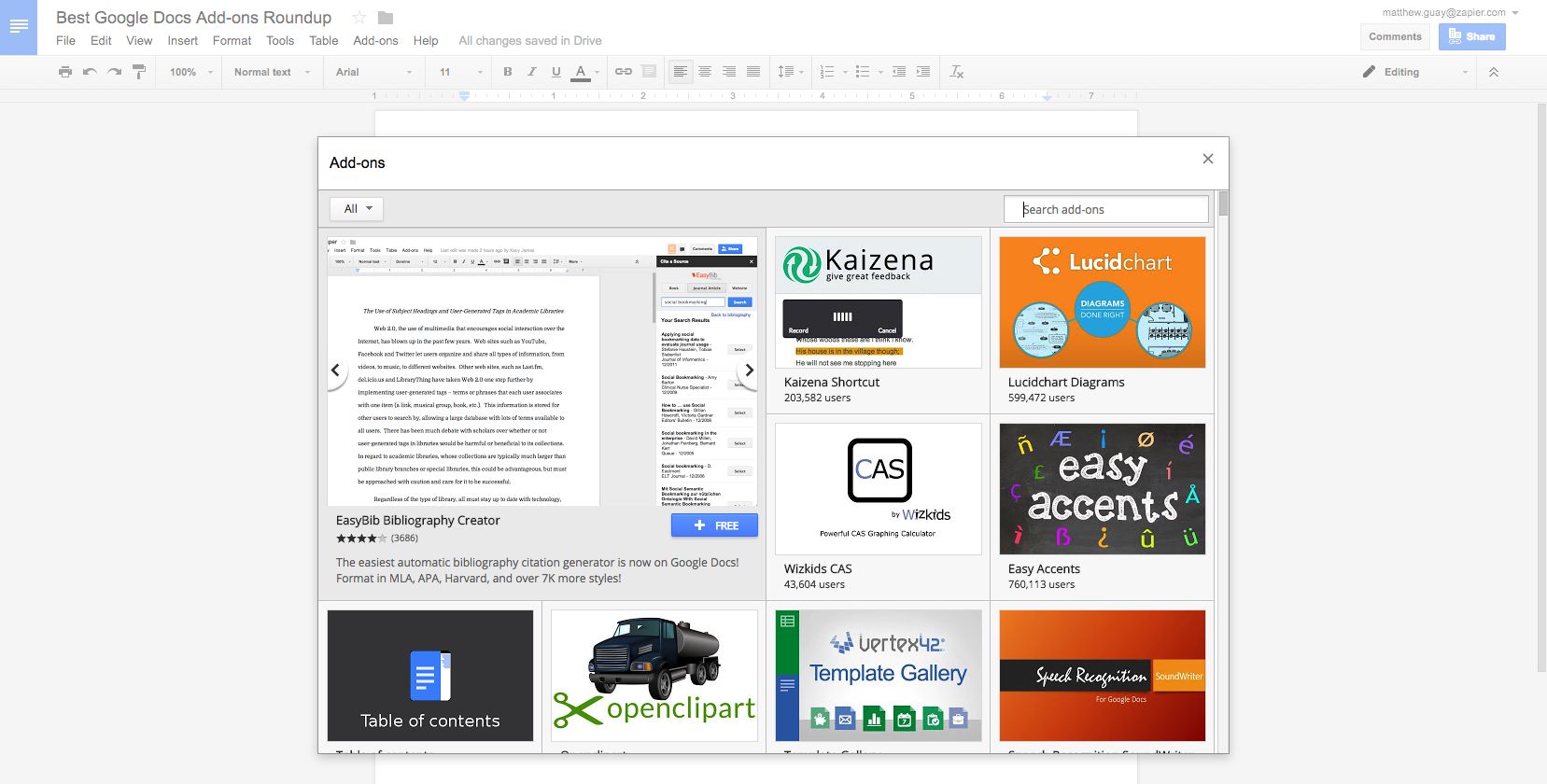Click the insert link icon
The height and width of the screenshot is (784, 1547).
pos(624,72)
